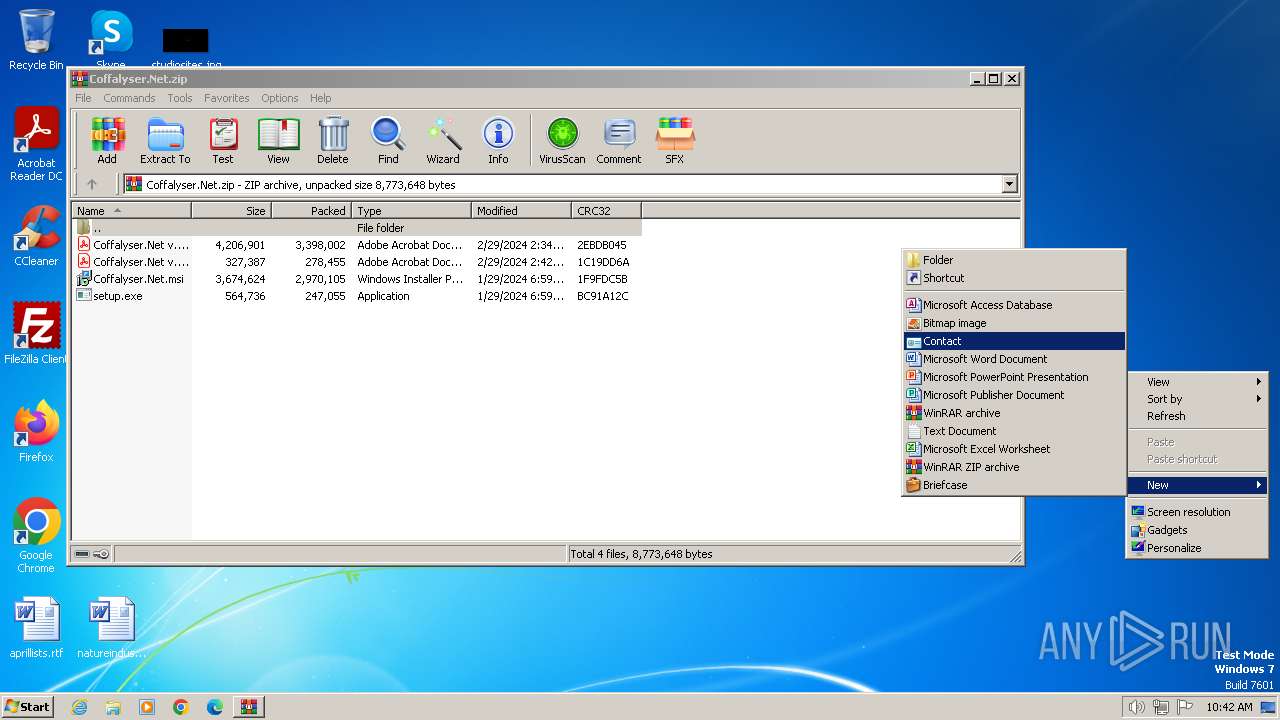Open the Recycle Bin desktop icon

(x=36, y=40)
